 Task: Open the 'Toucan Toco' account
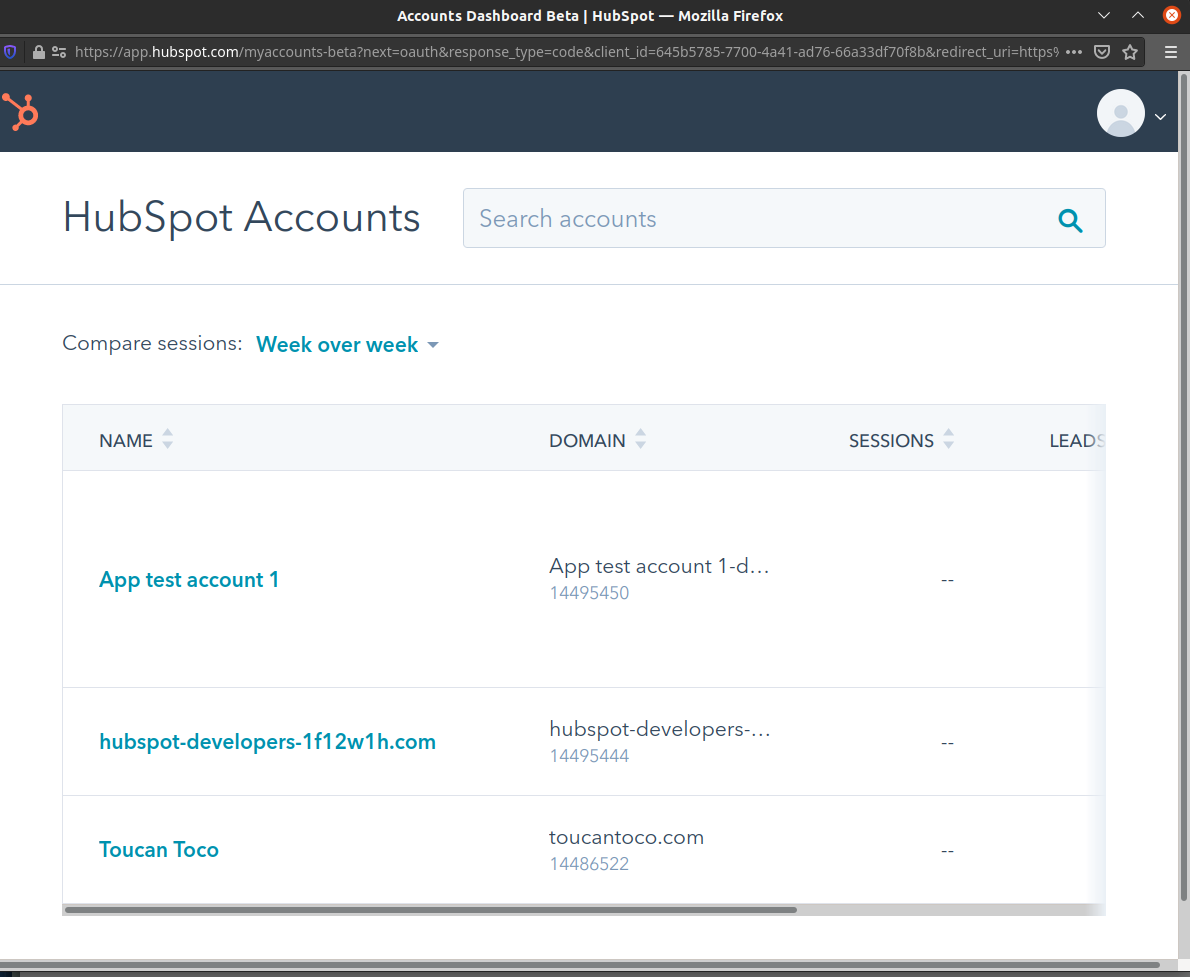(159, 849)
